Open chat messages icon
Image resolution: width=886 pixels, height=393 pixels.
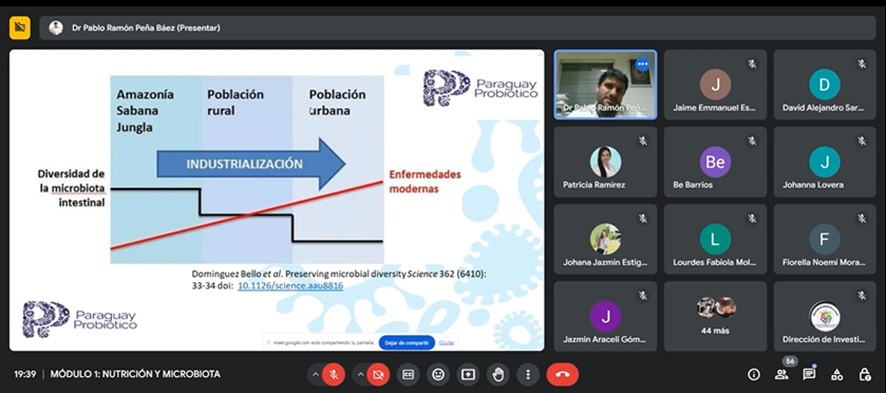click(809, 374)
